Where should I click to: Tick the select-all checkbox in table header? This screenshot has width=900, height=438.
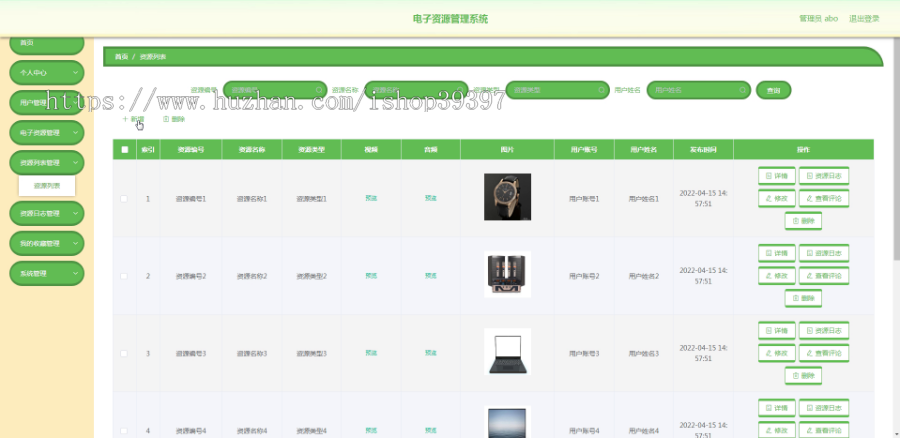point(125,149)
